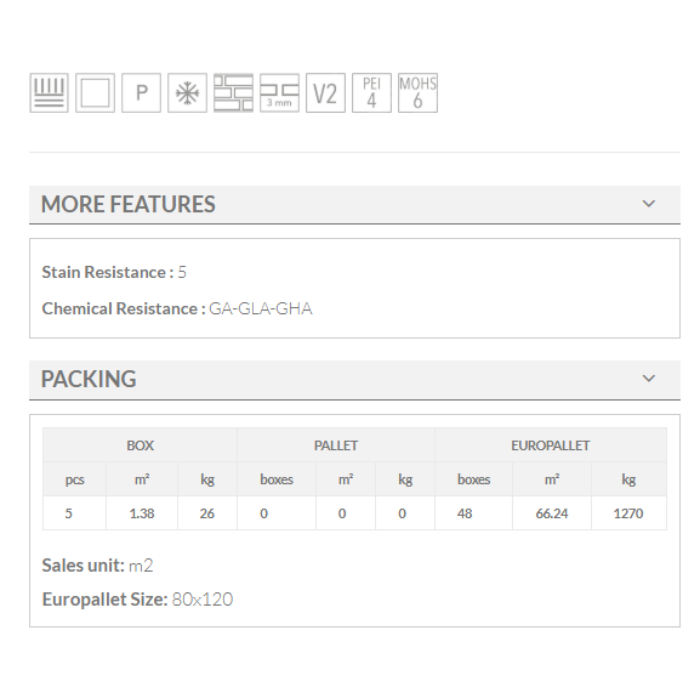Click the V2 shade variation icon
The width and height of the screenshot is (700, 700).
pyautogui.click(x=325, y=94)
